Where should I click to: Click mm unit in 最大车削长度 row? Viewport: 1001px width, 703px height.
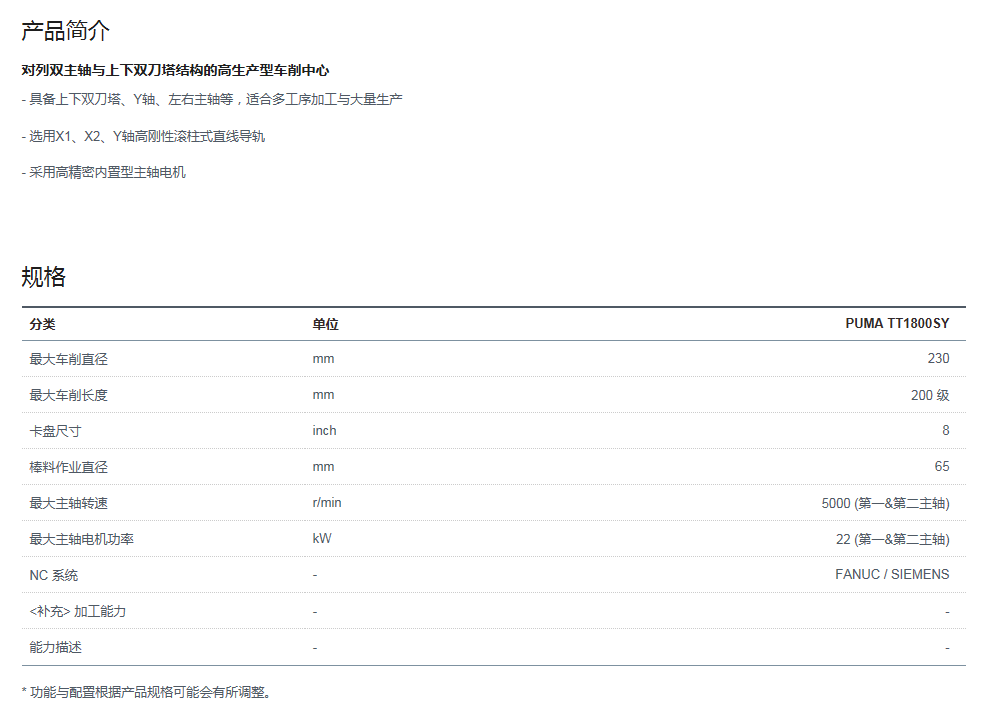click(323, 395)
